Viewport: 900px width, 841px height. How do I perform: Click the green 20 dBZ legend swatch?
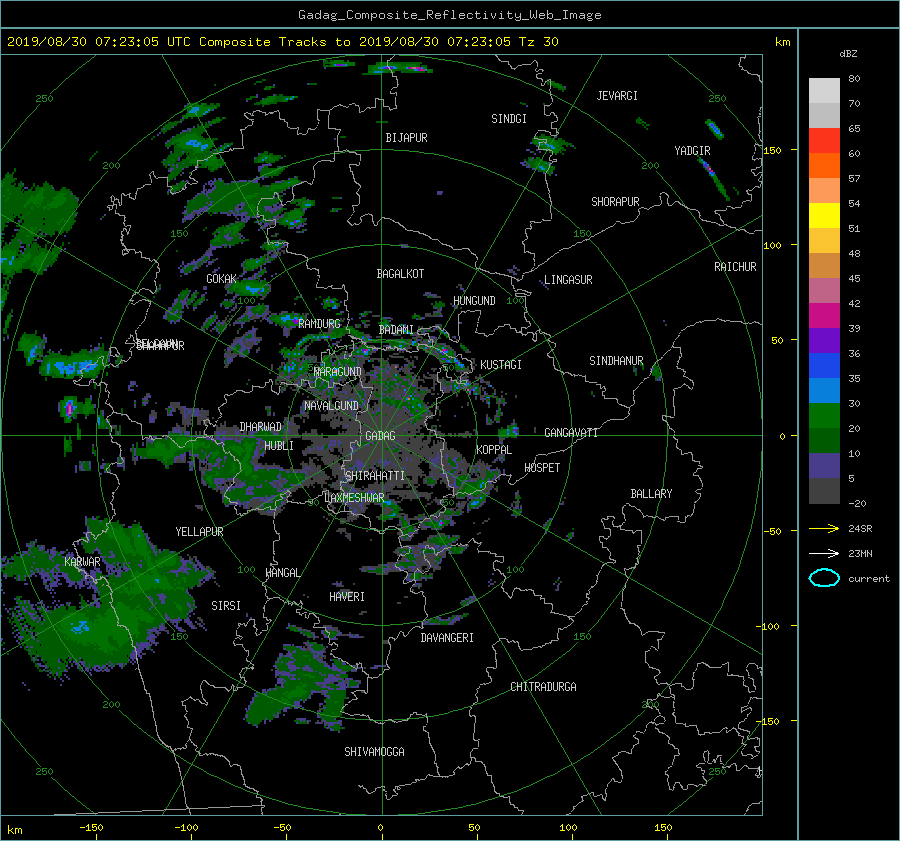coord(824,416)
